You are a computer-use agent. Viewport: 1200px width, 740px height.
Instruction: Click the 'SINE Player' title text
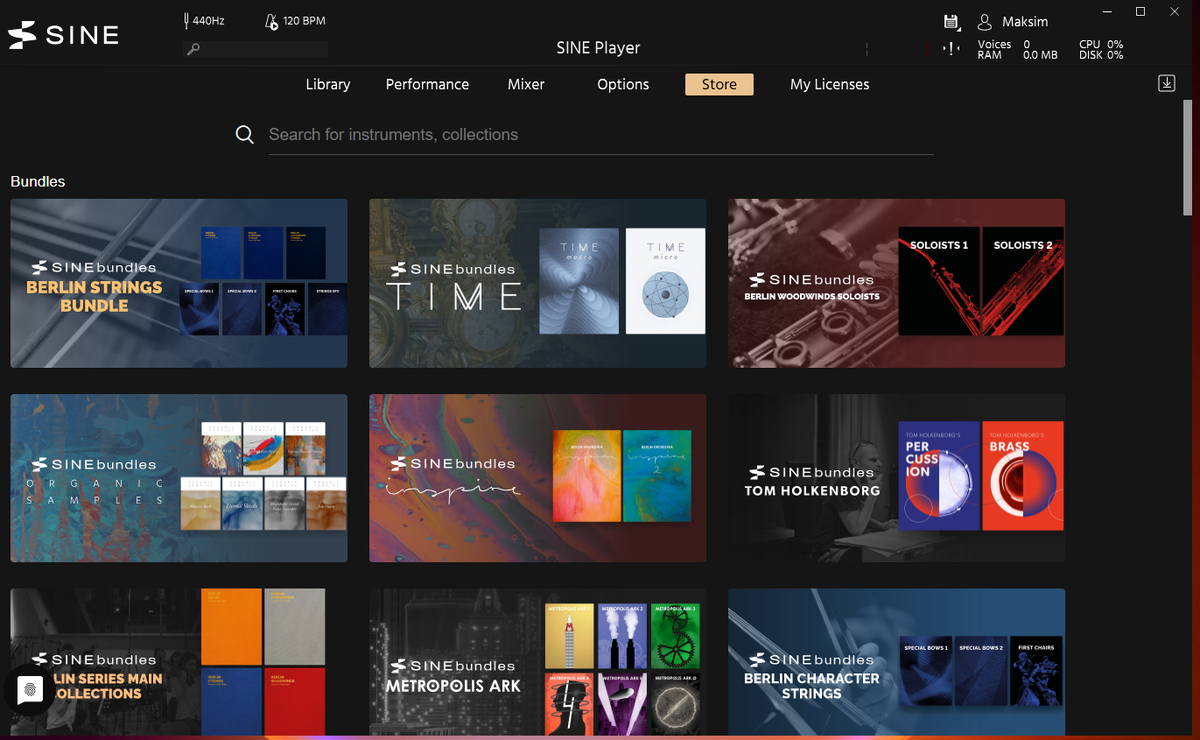[x=598, y=48]
